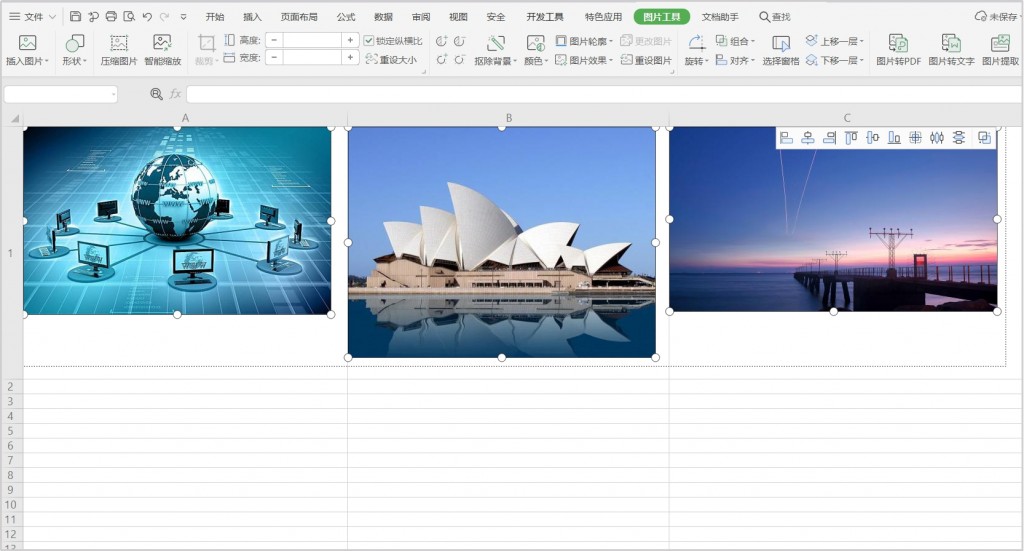Switch to Data (数据) tab
This screenshot has width=1024, height=551.
[x=383, y=16]
